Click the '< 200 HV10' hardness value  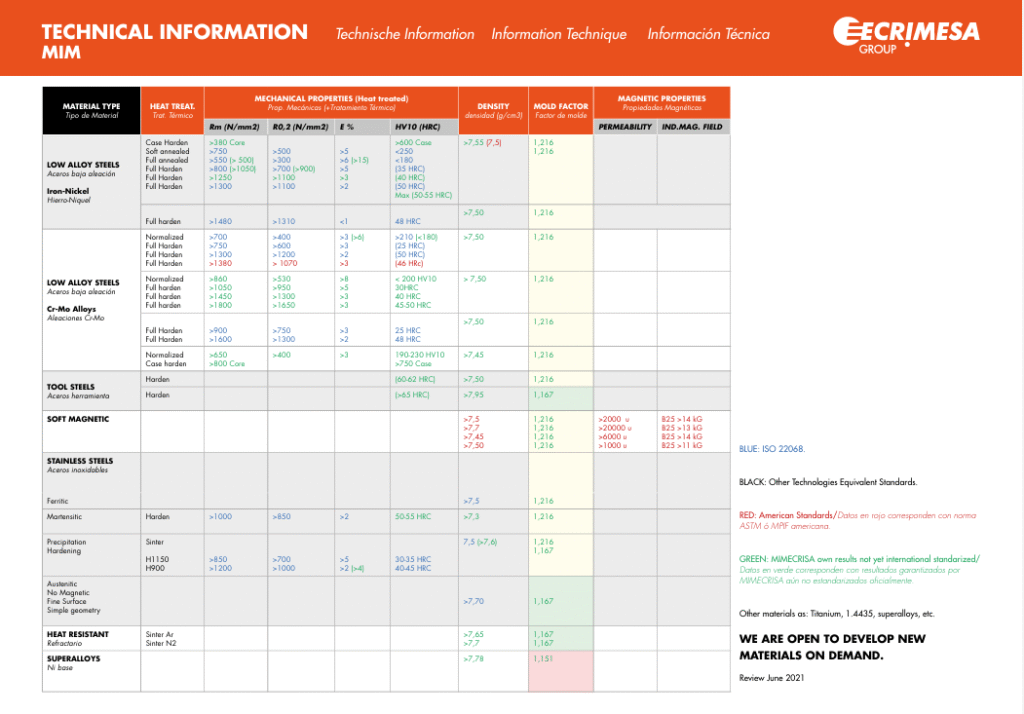[416, 279]
